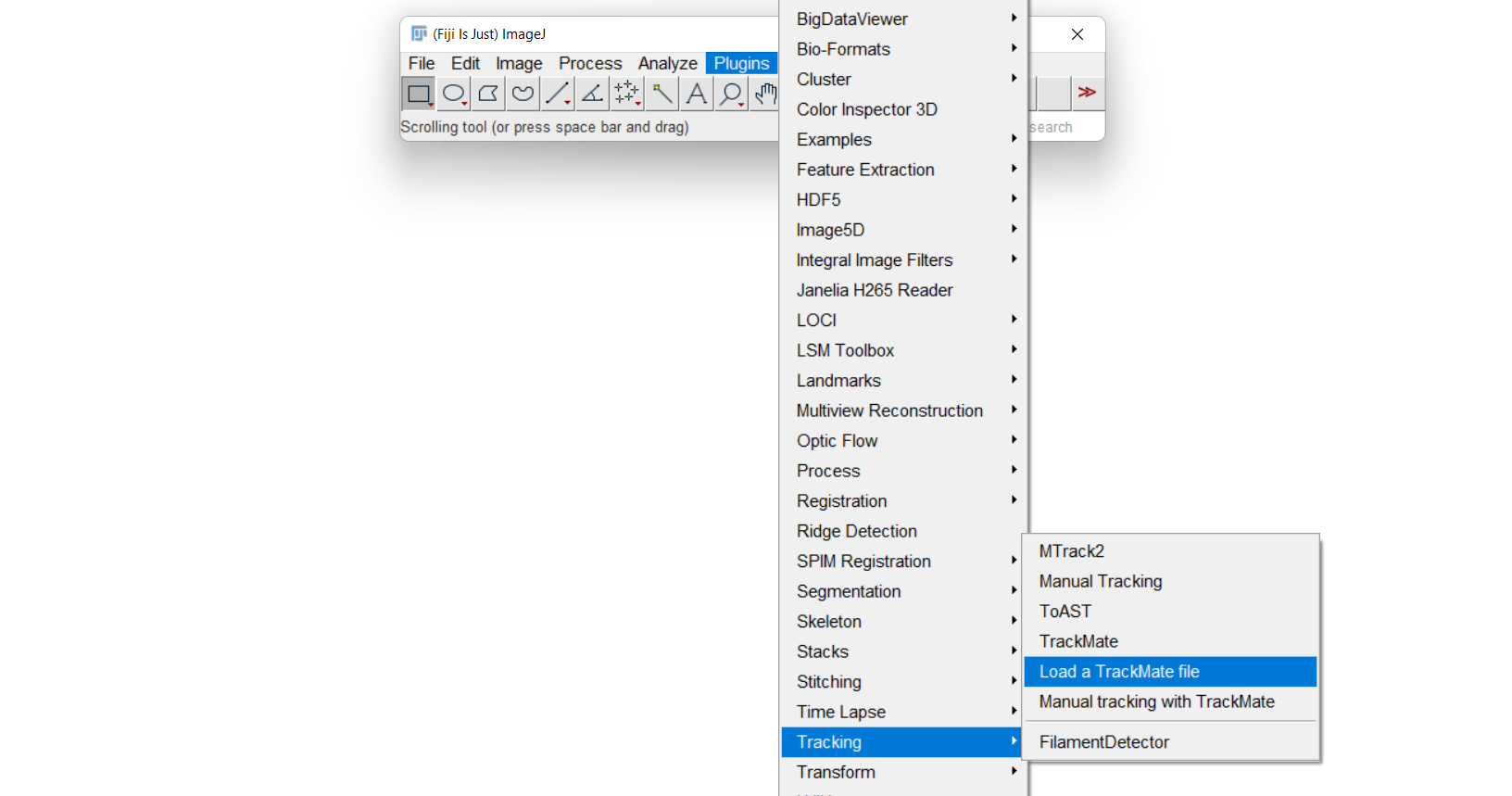The height and width of the screenshot is (796, 1512).
Task: Launch TrackMate plugin
Action: pyautogui.click(x=1170, y=641)
